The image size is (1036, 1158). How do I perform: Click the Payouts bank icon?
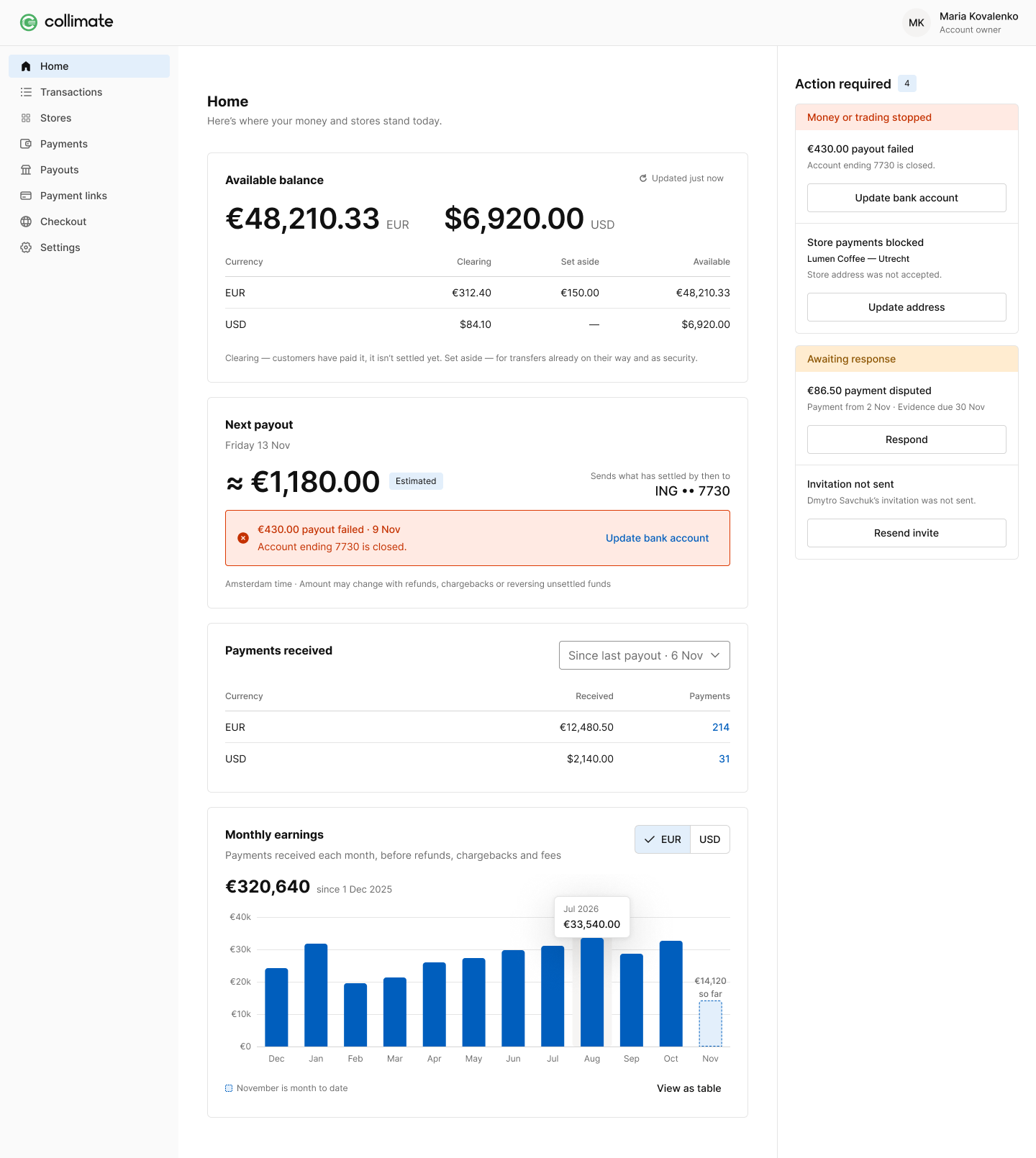(x=26, y=170)
